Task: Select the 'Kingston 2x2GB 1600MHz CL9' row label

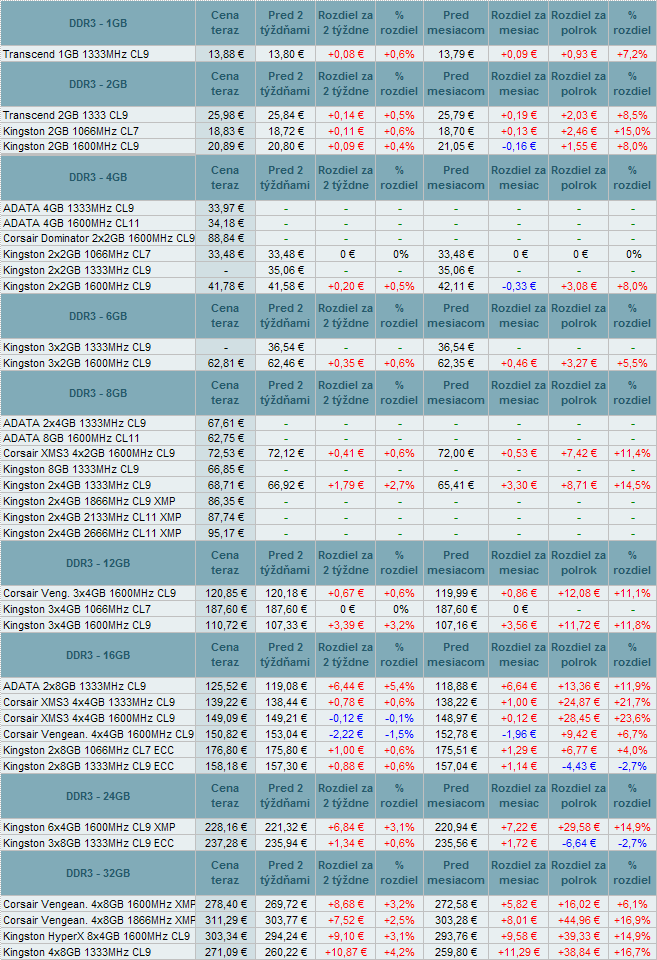Action: point(77,286)
